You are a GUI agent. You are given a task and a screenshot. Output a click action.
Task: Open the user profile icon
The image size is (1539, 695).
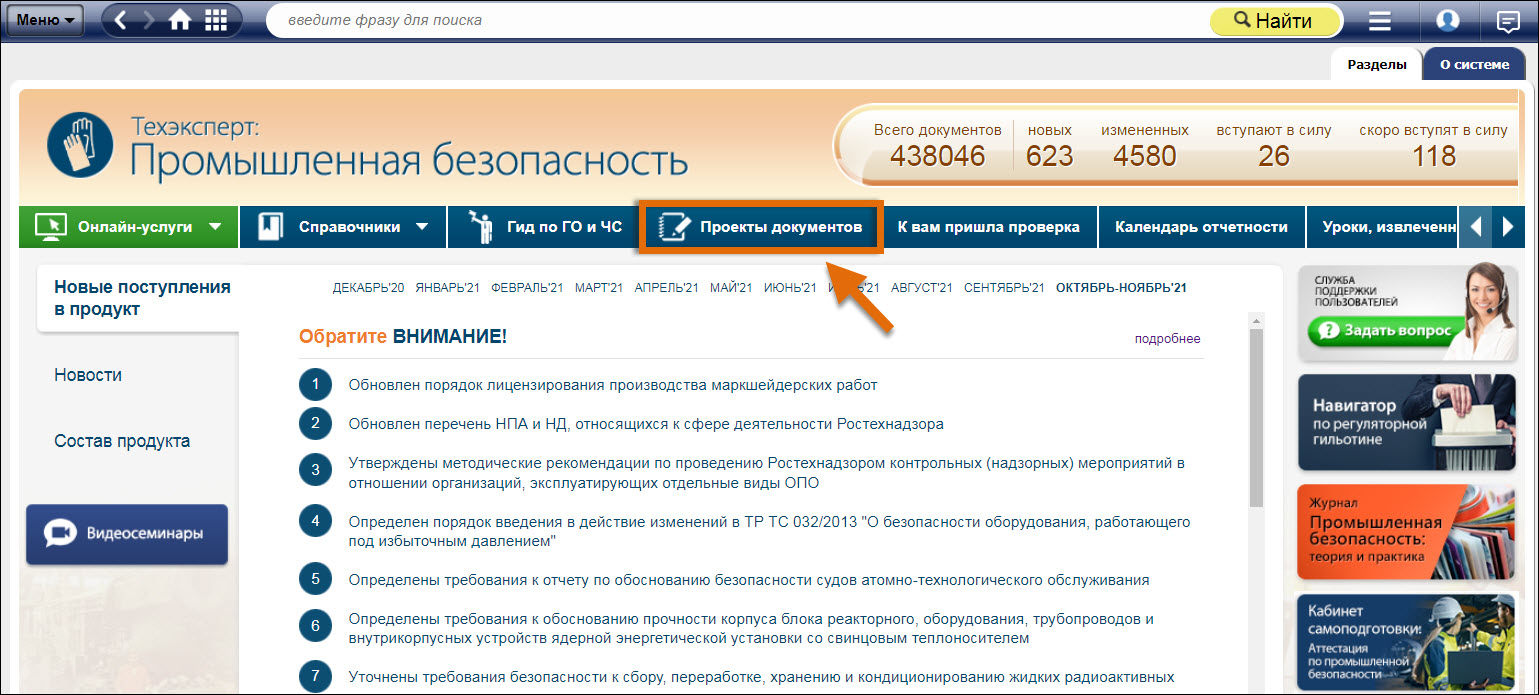[1448, 20]
